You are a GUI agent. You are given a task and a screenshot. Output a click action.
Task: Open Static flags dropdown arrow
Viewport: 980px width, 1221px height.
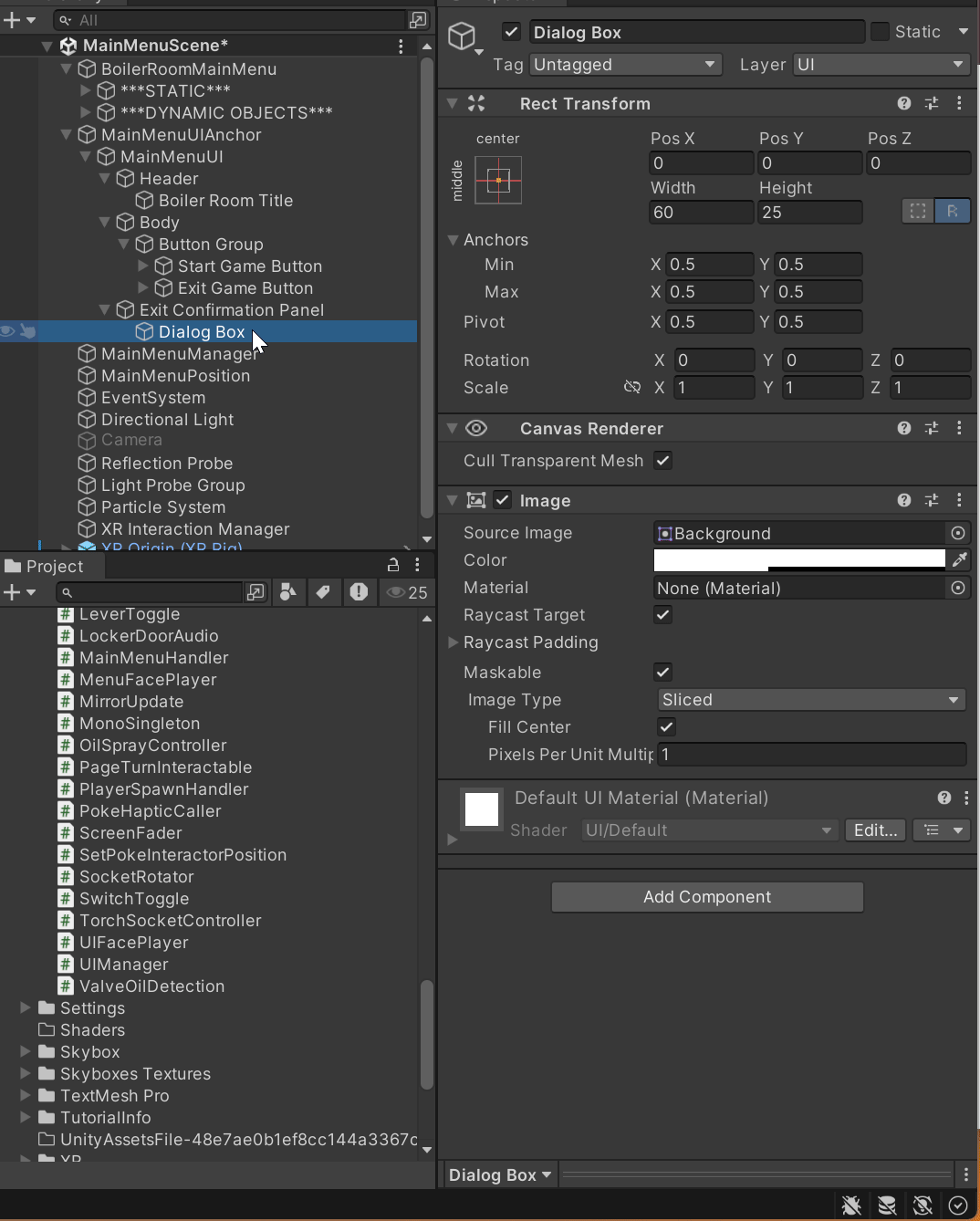pyautogui.click(x=964, y=32)
